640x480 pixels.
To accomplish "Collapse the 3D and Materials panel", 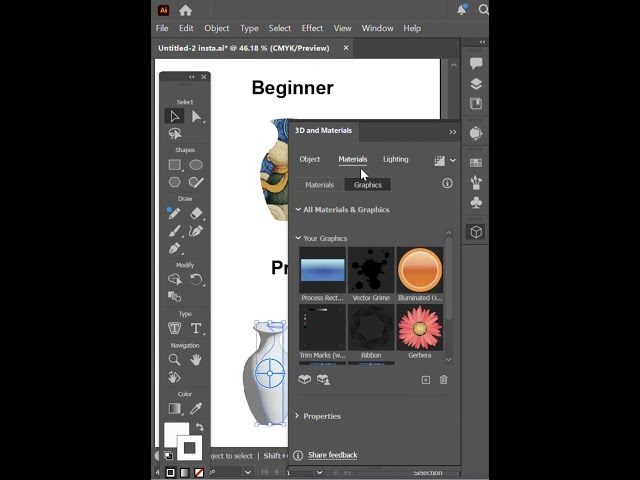I will click(x=453, y=132).
